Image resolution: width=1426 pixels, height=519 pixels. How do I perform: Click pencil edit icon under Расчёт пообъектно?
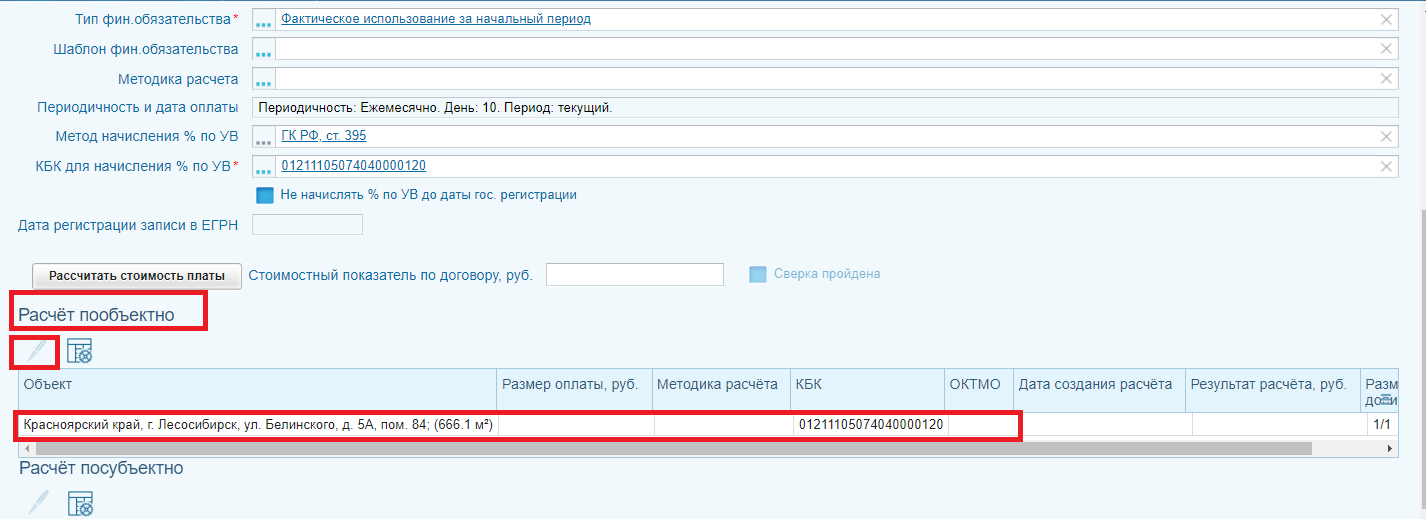tap(37, 351)
